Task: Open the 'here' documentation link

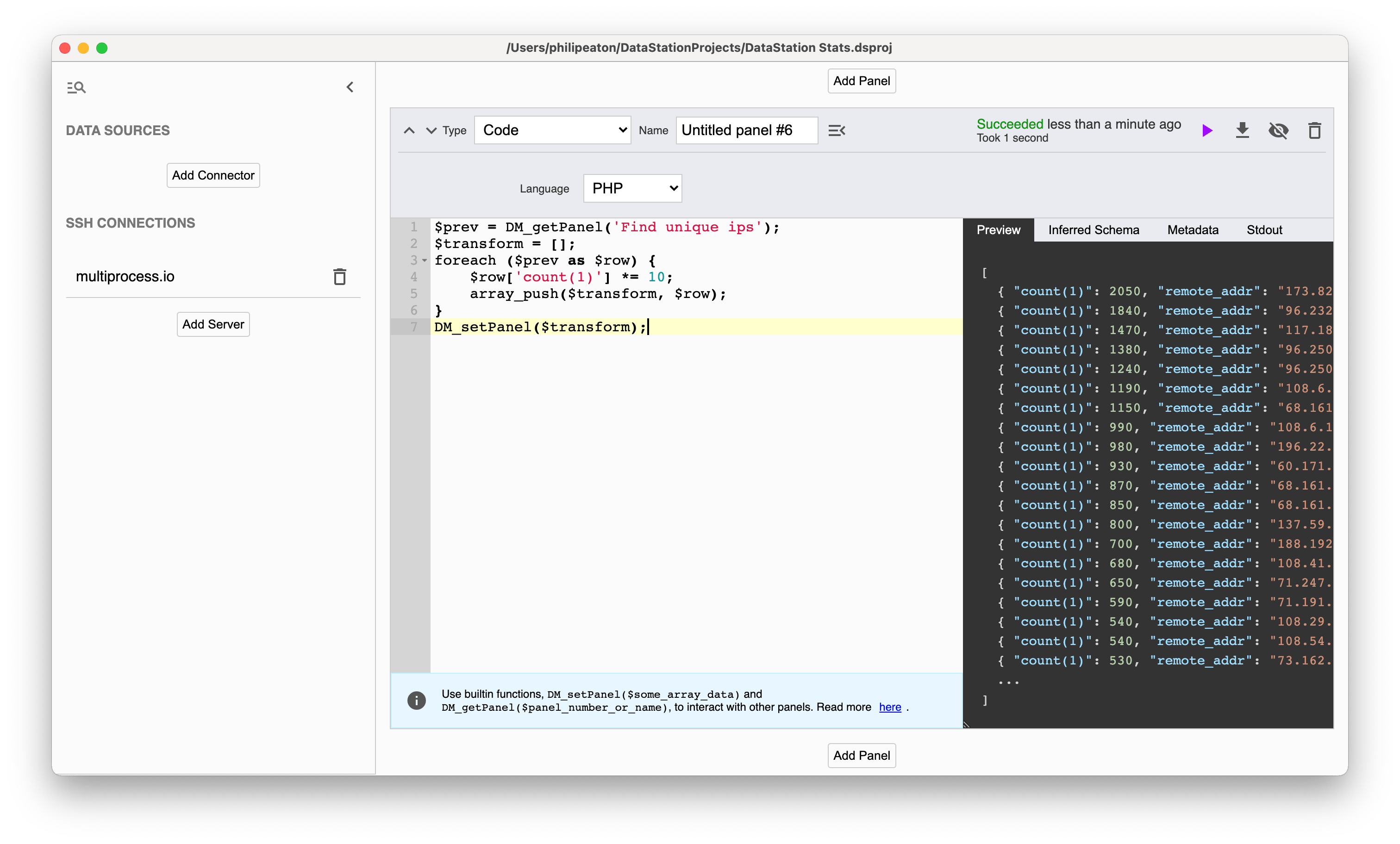Action: tap(889, 707)
